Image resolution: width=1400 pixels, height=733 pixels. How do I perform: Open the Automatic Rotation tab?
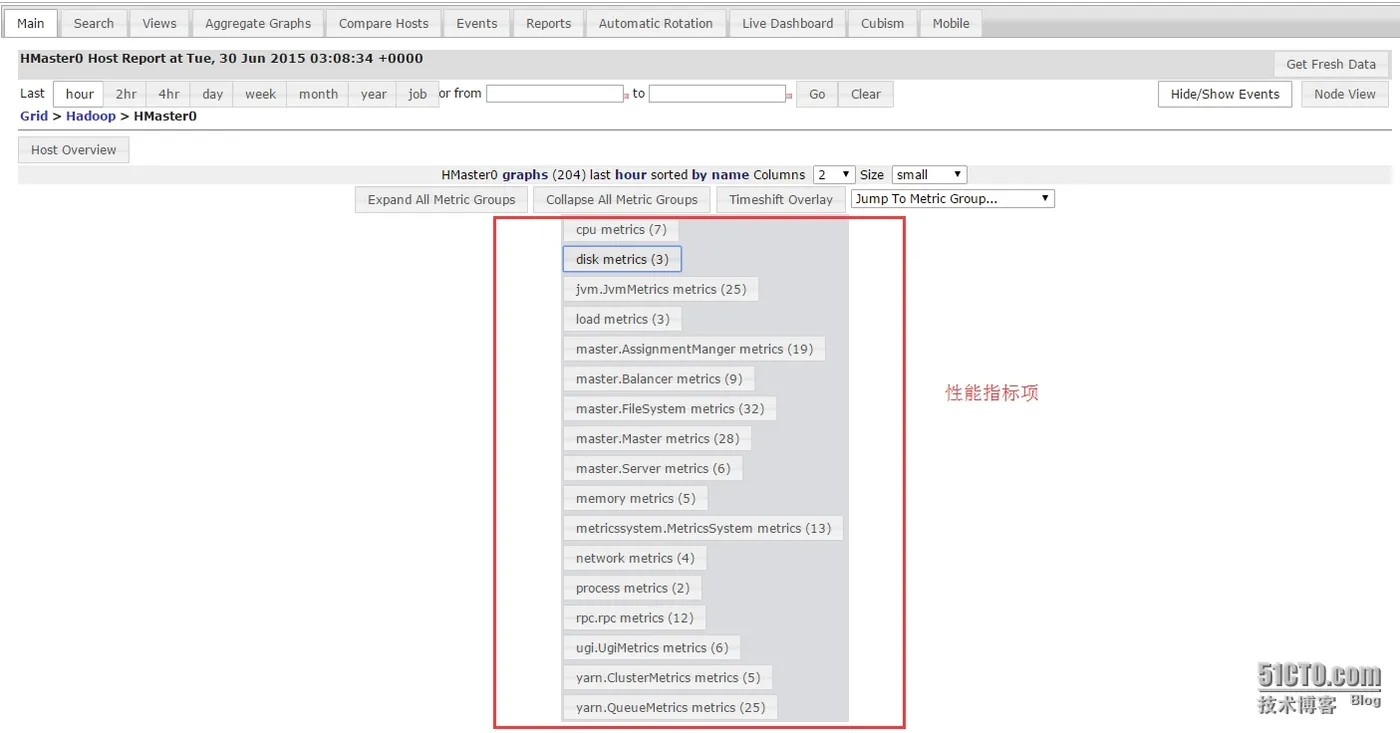coord(656,23)
